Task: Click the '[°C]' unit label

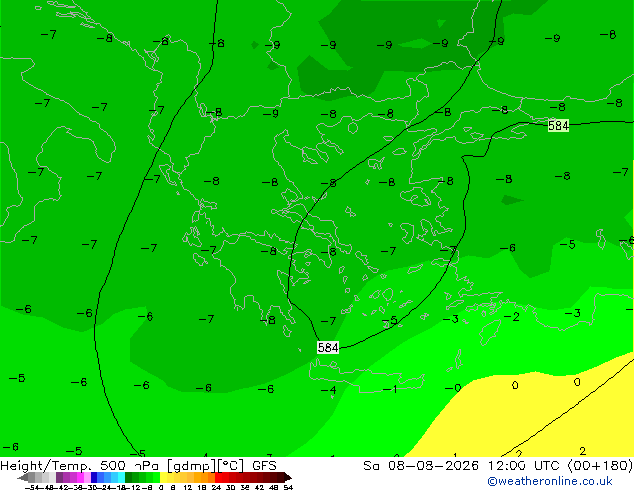Action: tap(231, 466)
